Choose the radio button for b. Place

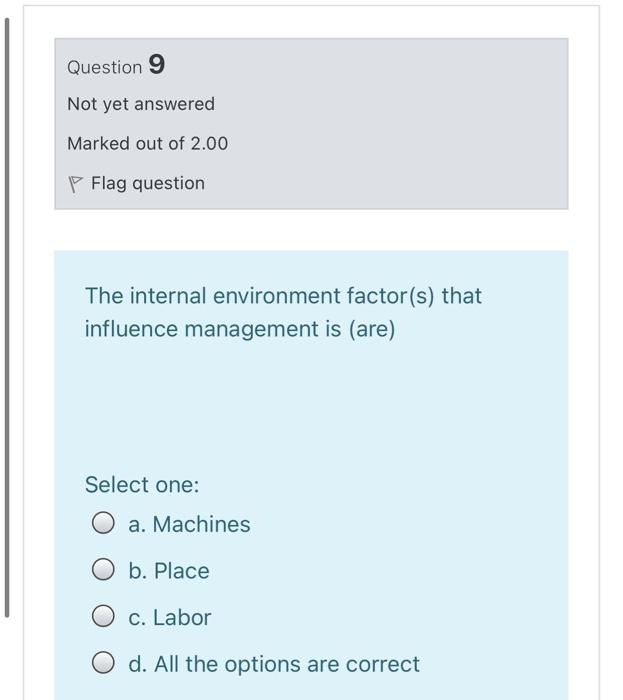point(104,571)
